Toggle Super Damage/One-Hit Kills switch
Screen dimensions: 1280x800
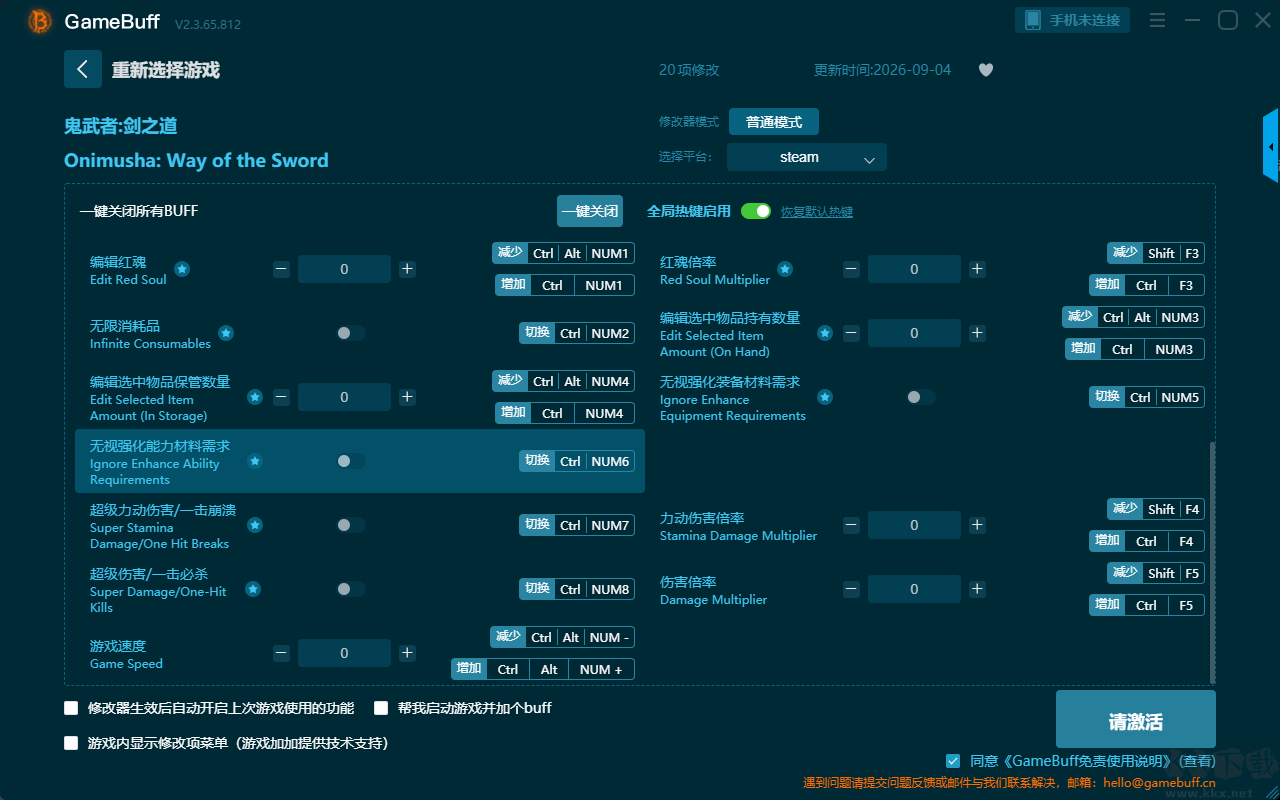(351, 589)
